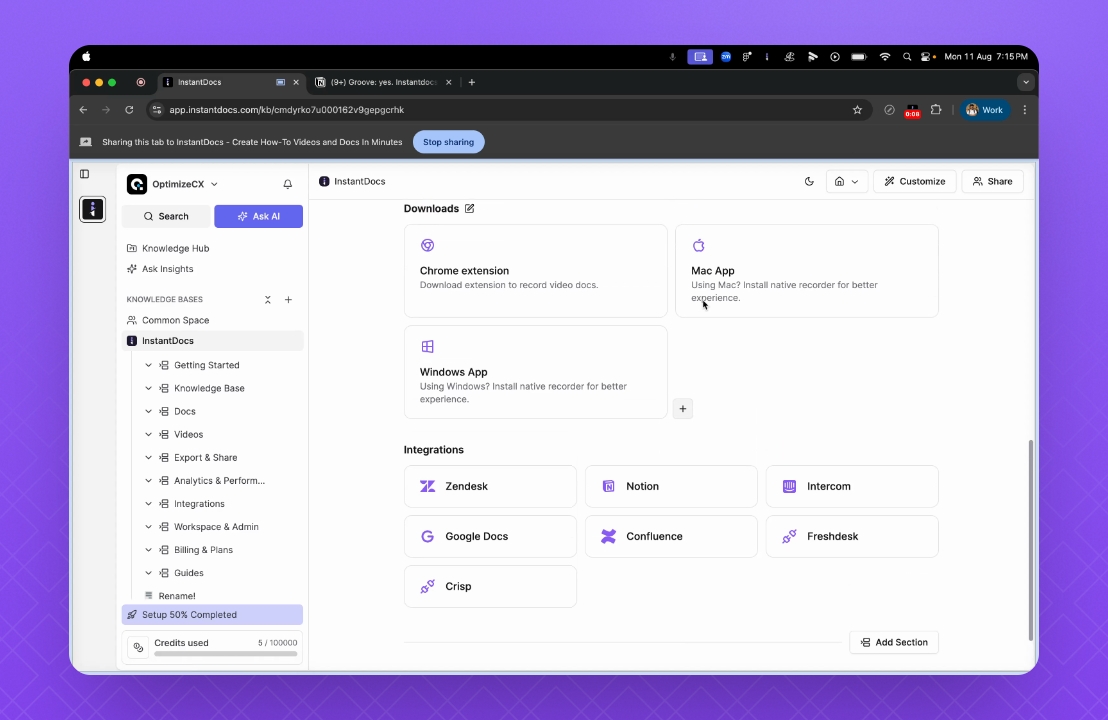
Task: Open Notion integration
Action: tap(671, 486)
